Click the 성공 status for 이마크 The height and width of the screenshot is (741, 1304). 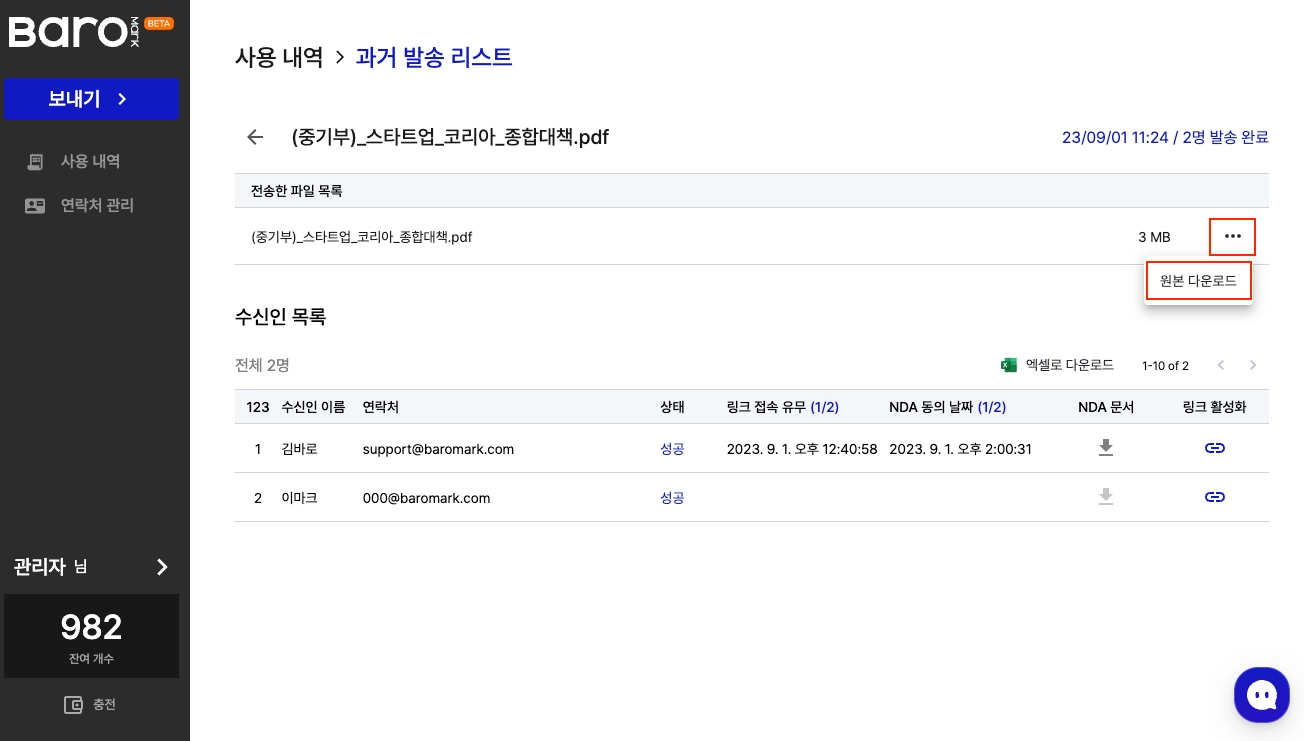[672, 498]
